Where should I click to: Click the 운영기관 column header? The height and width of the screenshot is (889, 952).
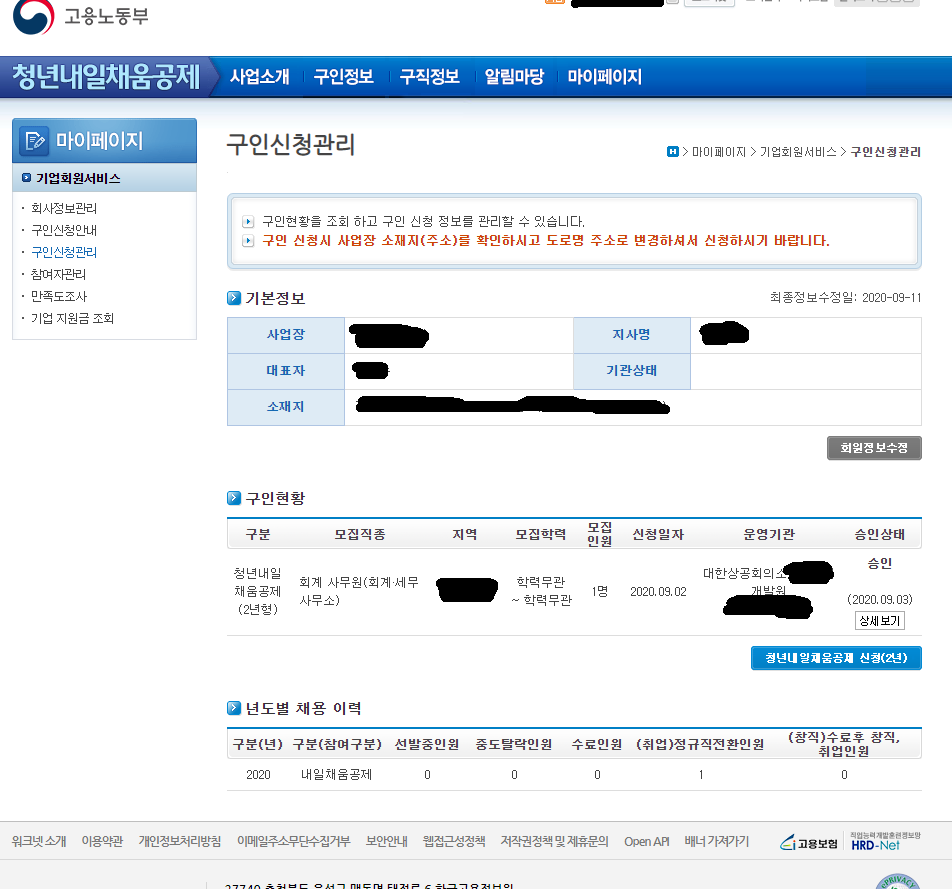(769, 534)
